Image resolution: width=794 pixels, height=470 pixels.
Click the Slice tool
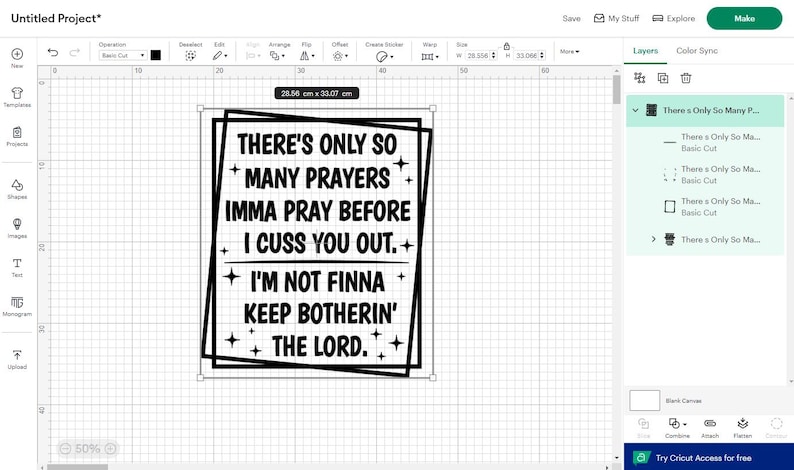coord(644,428)
